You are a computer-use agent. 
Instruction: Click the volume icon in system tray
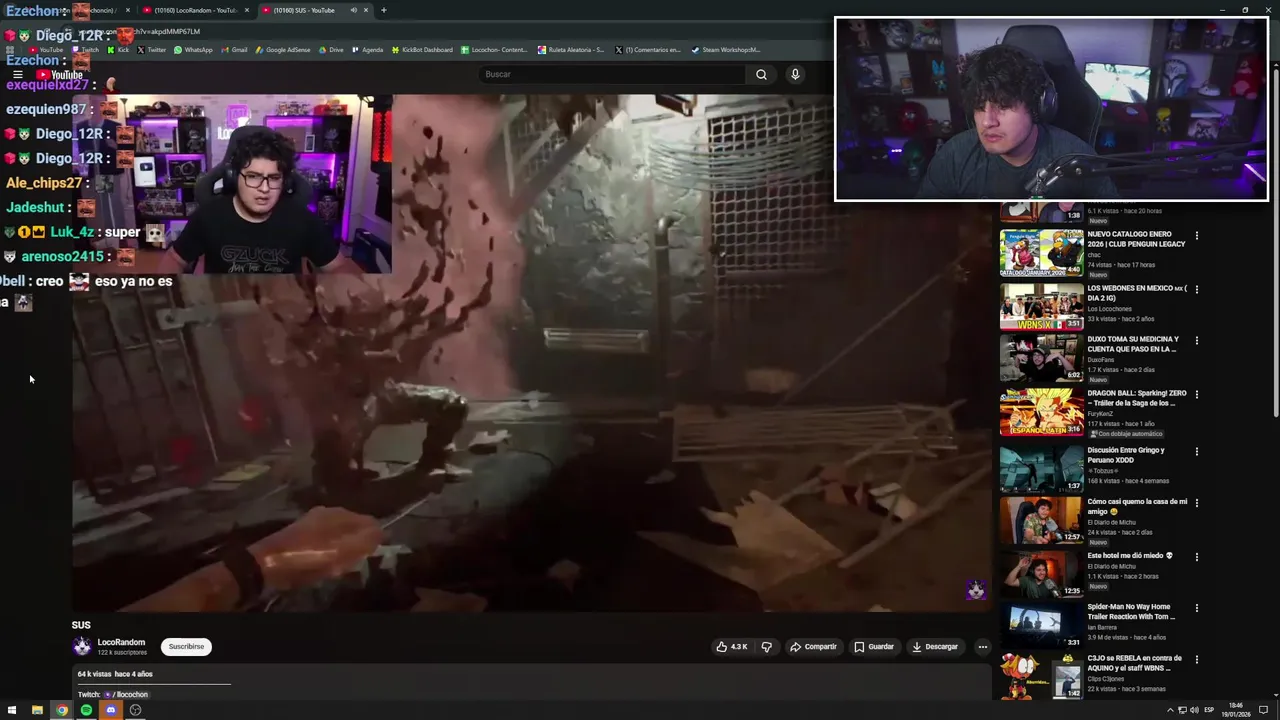point(1194,710)
